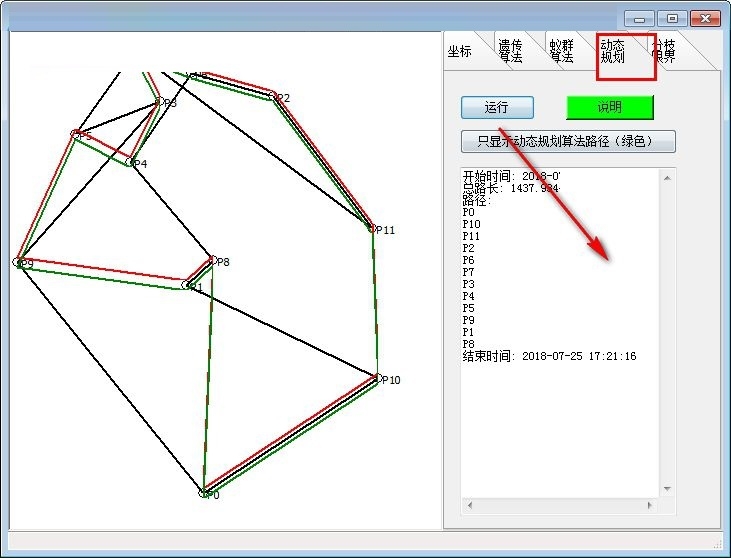Click the horizontal scroll left arrow
The height and width of the screenshot is (558, 731).
[x=469, y=505]
